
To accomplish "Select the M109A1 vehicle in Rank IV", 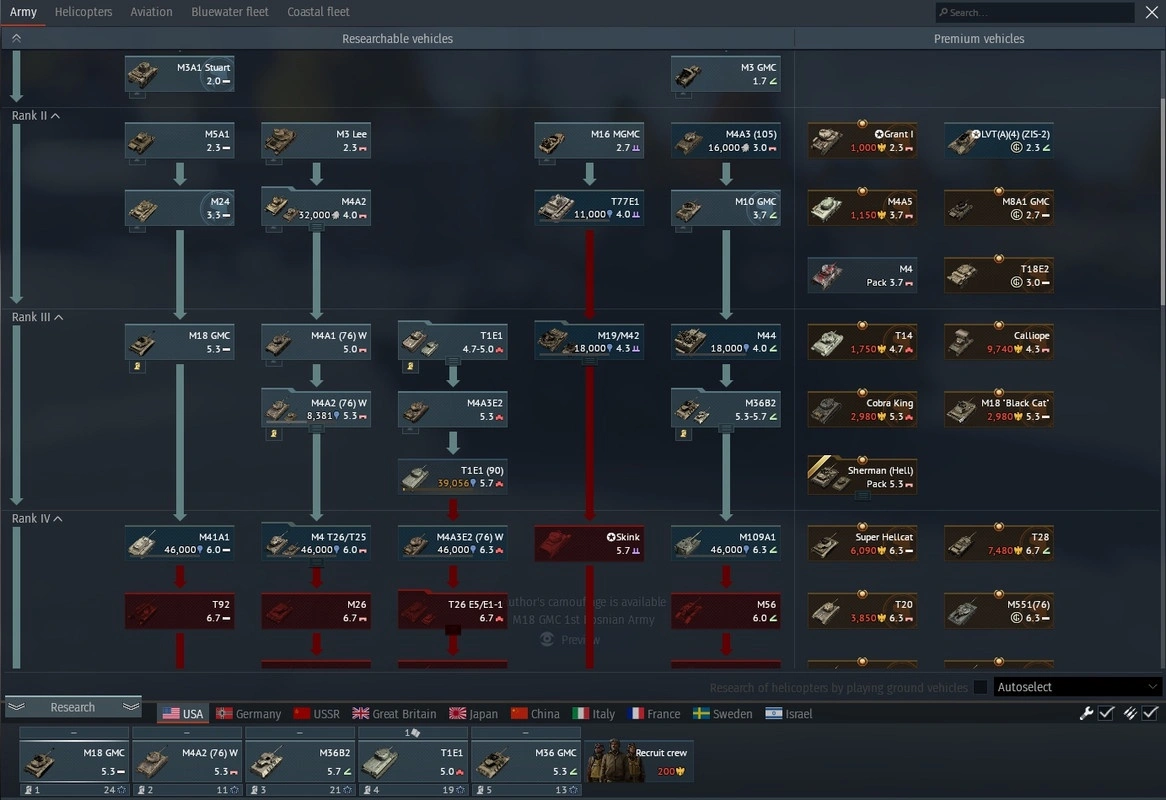I will [725, 544].
